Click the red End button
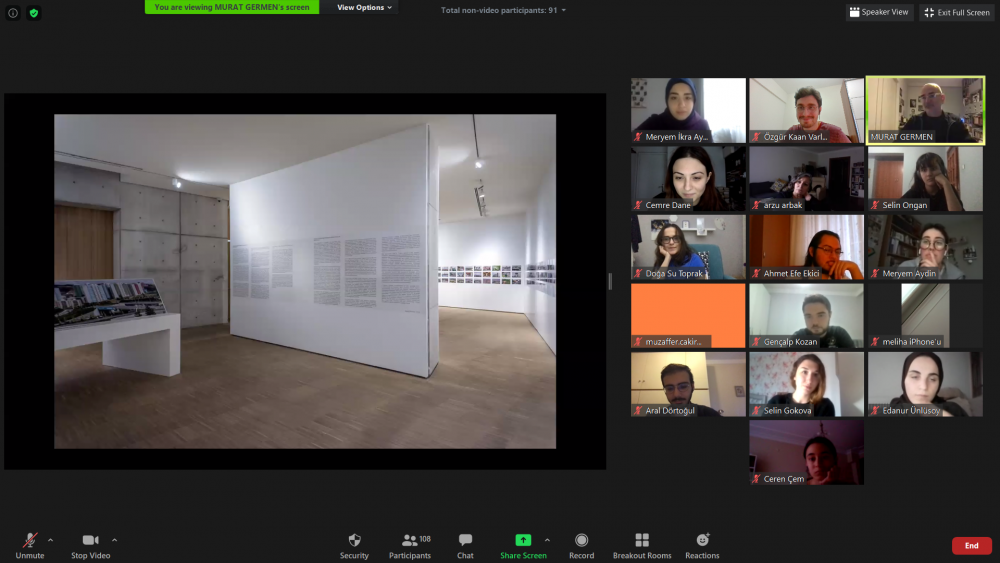This screenshot has height=563, width=1000. click(x=971, y=546)
